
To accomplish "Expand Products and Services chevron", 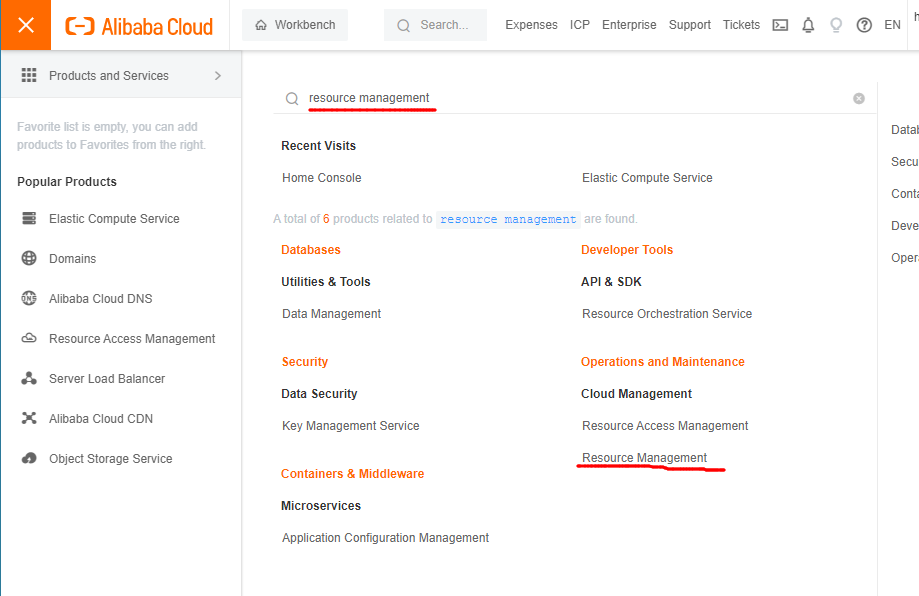I will pyautogui.click(x=218, y=76).
